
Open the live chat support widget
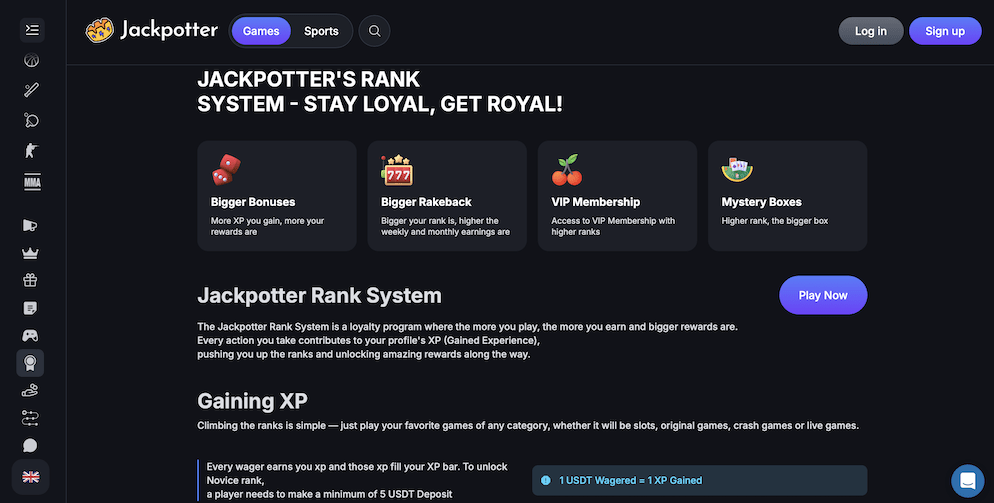[966, 481]
